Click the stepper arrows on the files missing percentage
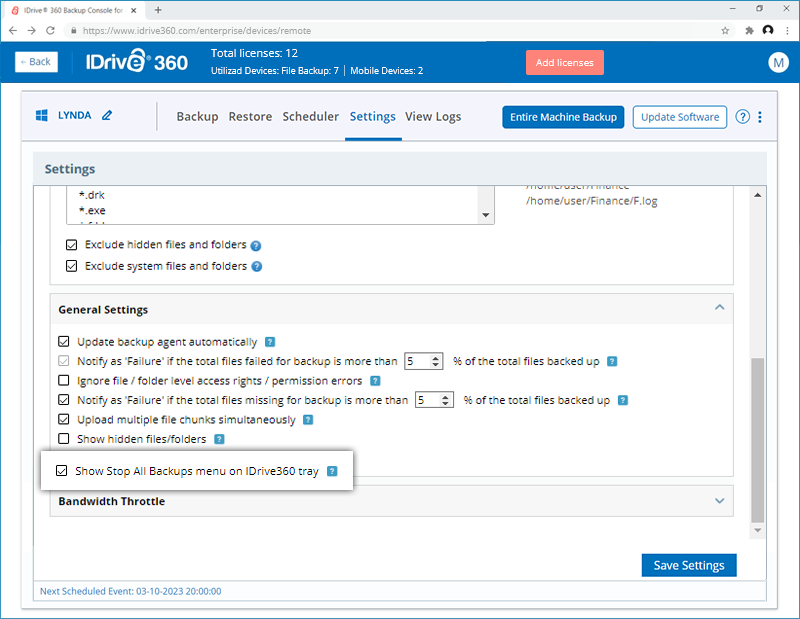 445,400
